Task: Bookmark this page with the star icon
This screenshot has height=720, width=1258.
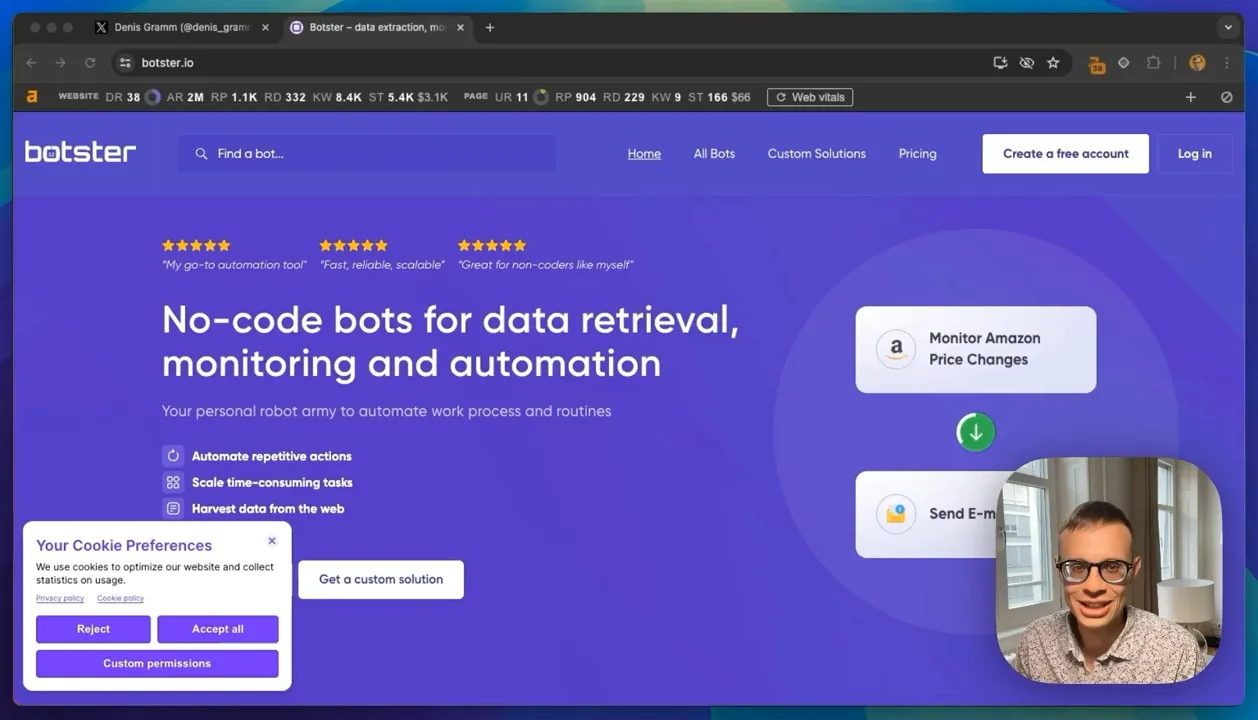Action: tap(1053, 63)
